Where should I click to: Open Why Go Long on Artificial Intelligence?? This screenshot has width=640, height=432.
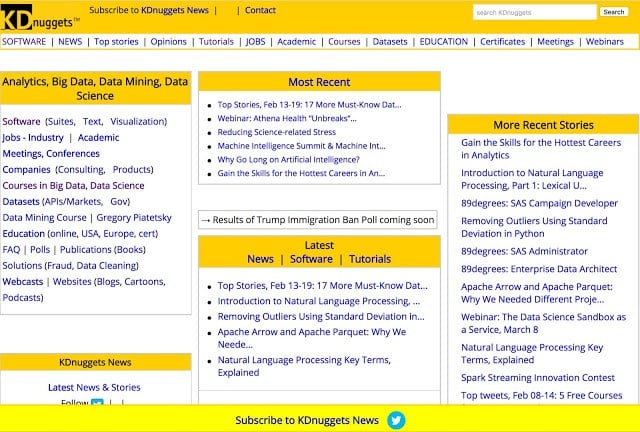pos(289,160)
